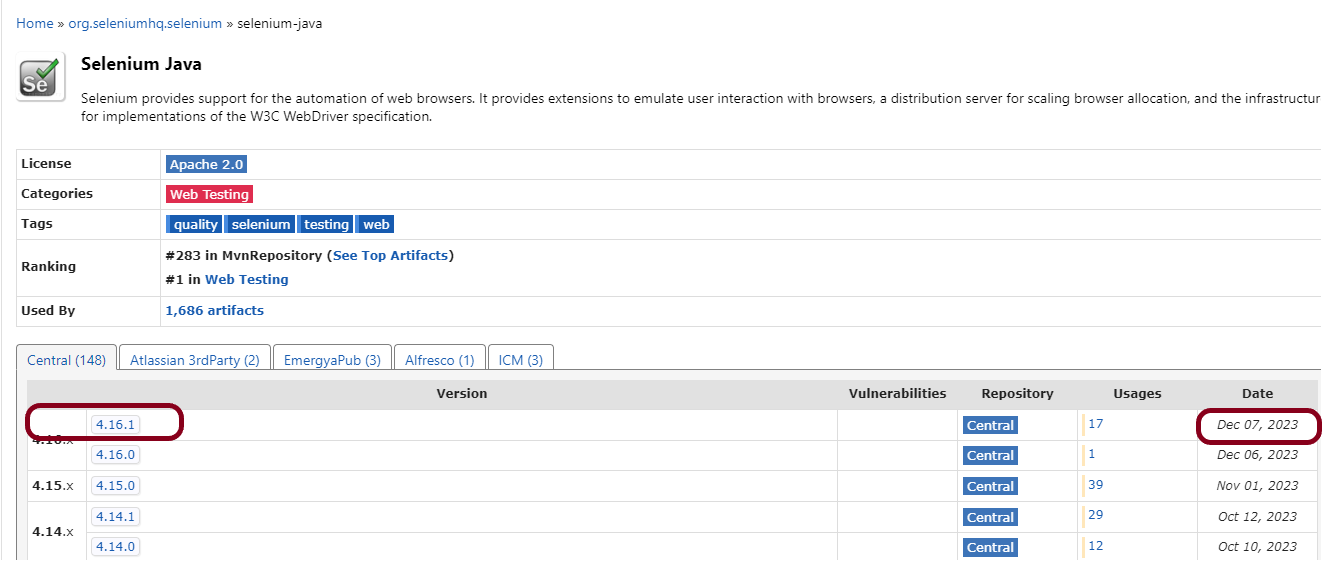Open the 1,686 artifacts link
The image size is (1324, 565).
214,310
